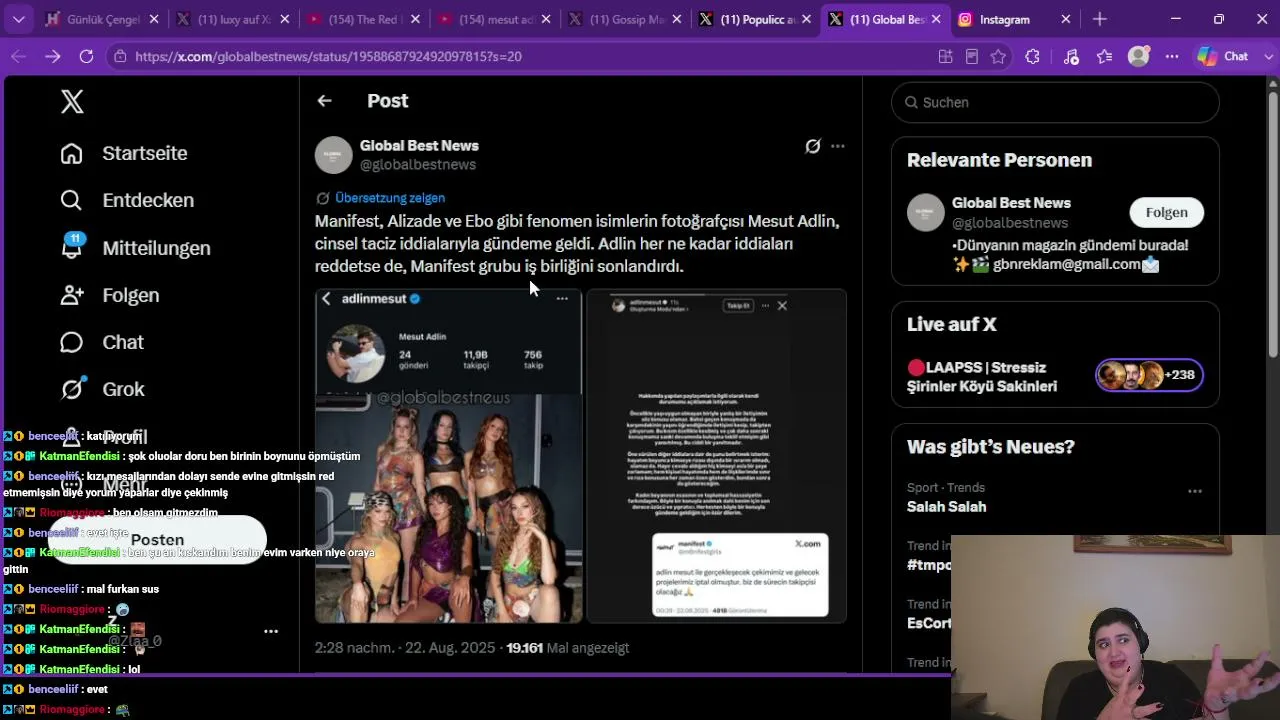1280x720 pixels.
Task: Click the music note toolbar icon
Action: point(1071,57)
